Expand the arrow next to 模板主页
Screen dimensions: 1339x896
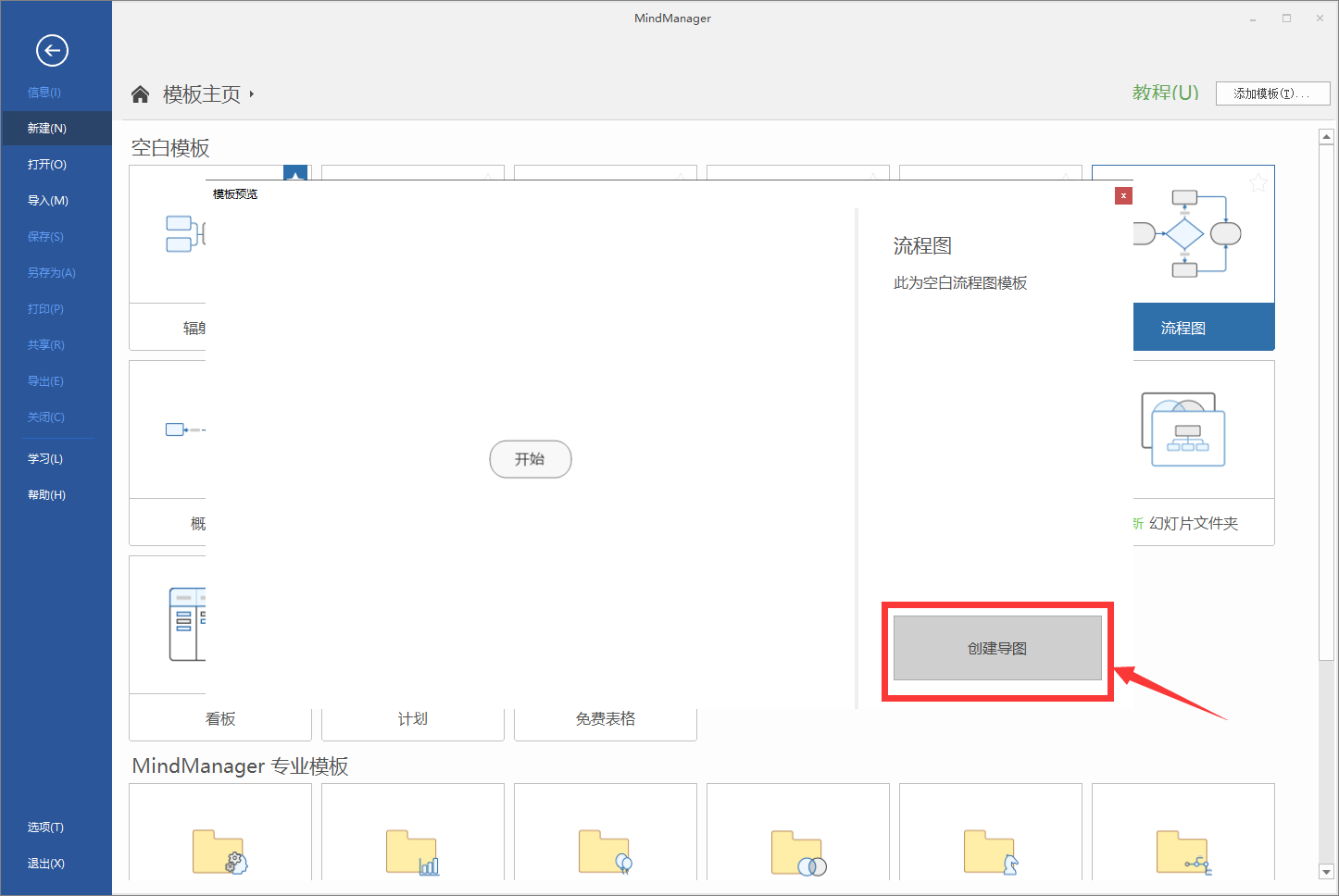click(x=252, y=94)
